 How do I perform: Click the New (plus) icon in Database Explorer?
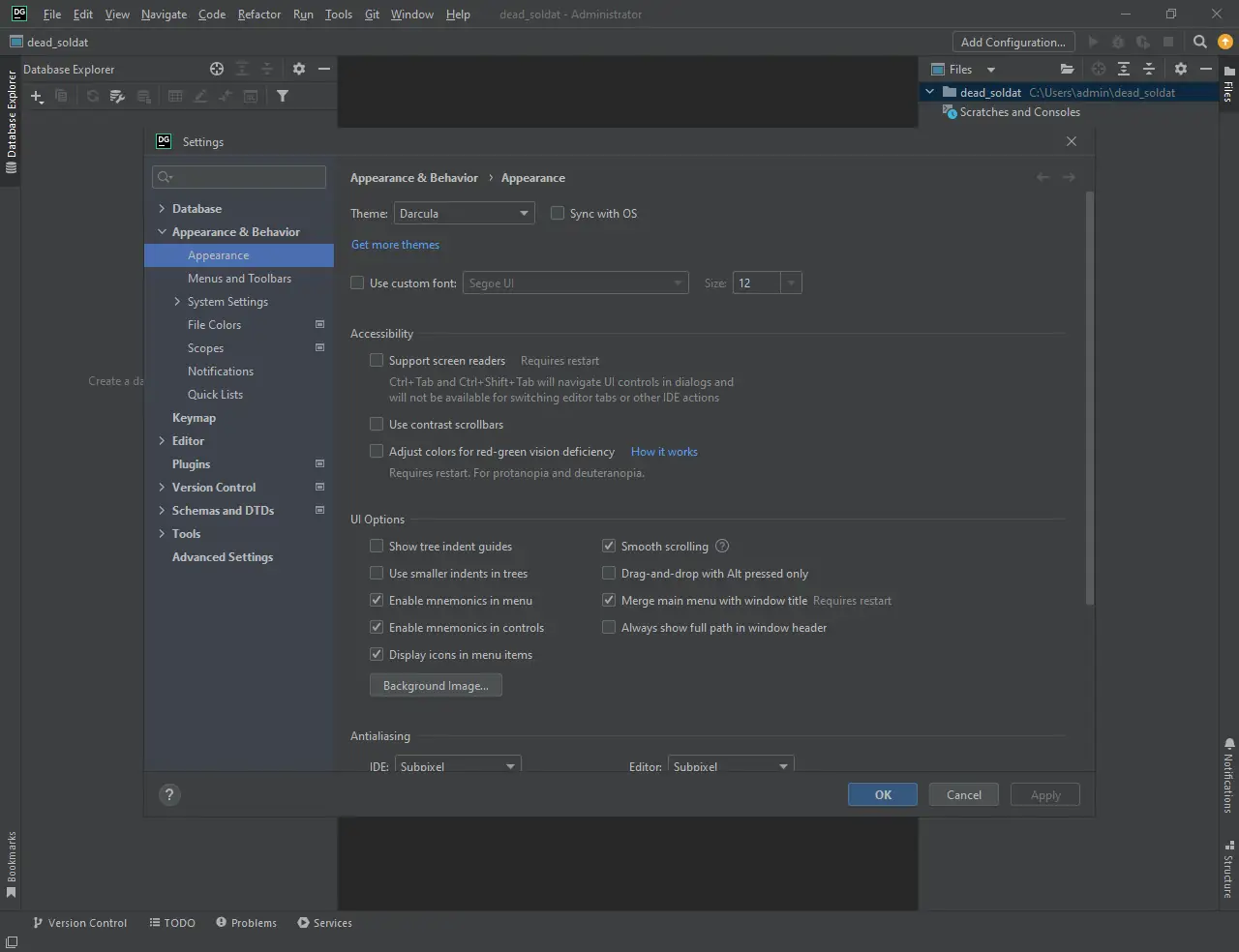click(37, 96)
